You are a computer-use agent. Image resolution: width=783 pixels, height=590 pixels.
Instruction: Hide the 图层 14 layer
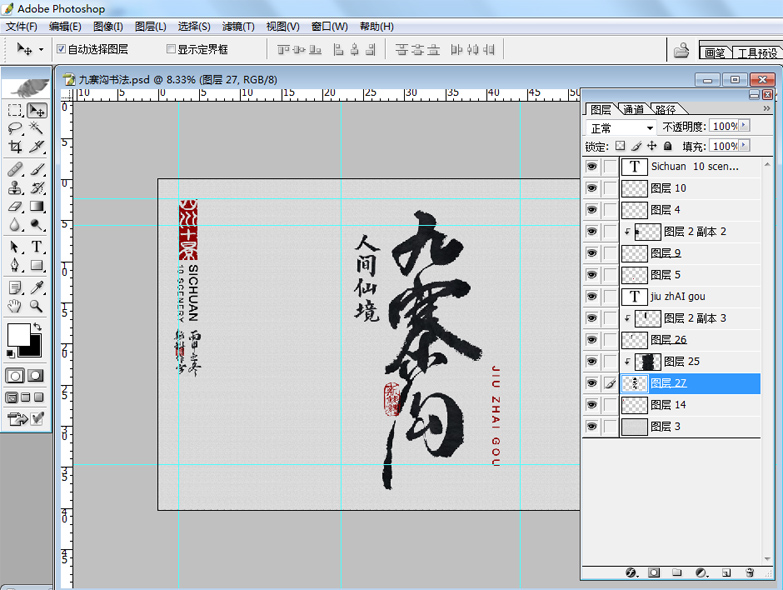[x=592, y=405]
